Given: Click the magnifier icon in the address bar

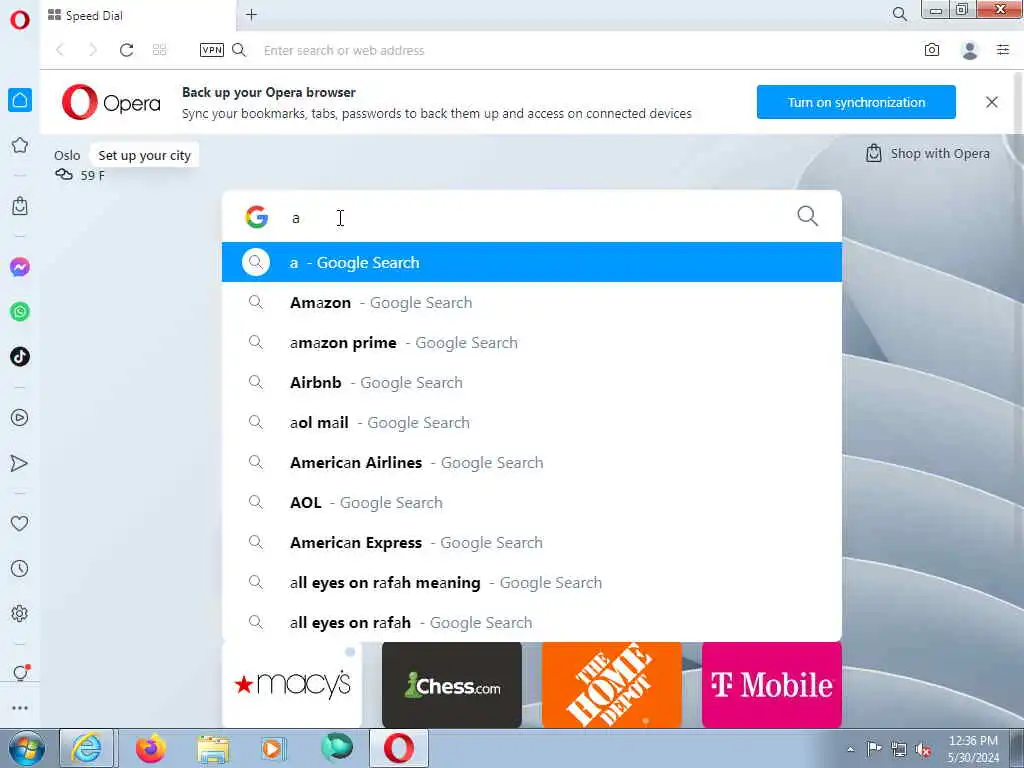Looking at the screenshot, I should click(239, 50).
